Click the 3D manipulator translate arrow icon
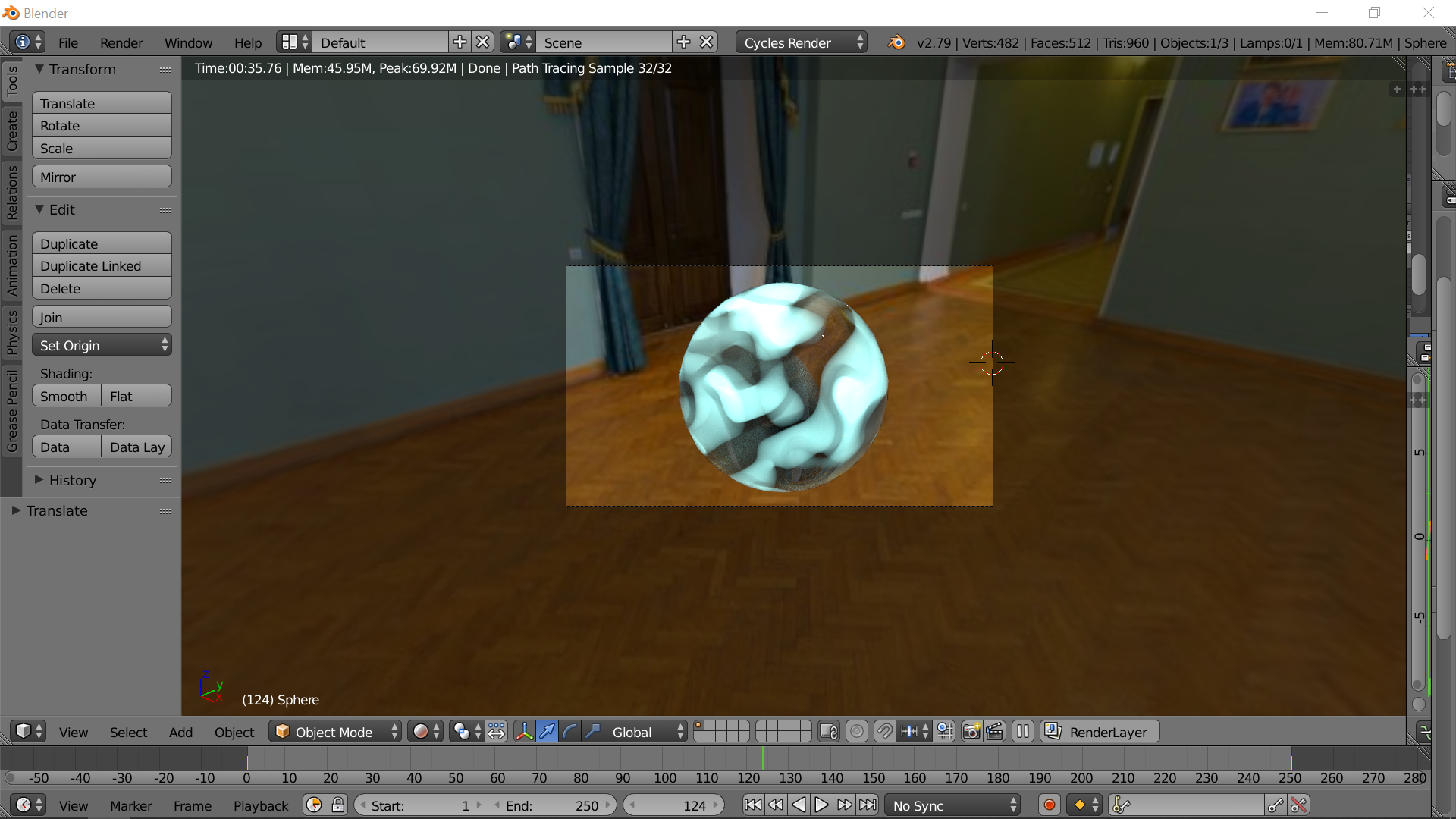 click(547, 732)
